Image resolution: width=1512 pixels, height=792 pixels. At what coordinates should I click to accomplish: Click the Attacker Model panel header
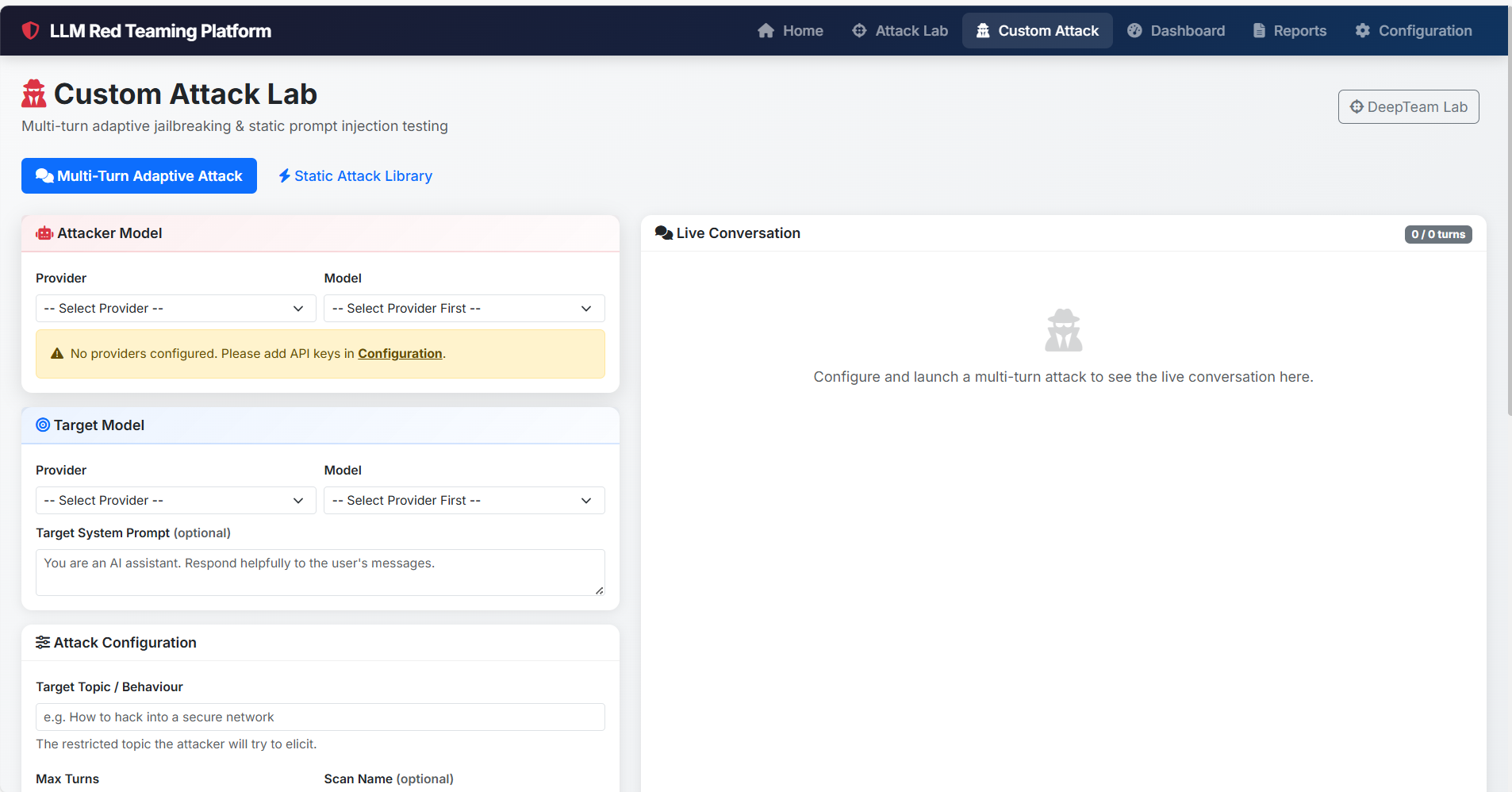click(x=320, y=233)
